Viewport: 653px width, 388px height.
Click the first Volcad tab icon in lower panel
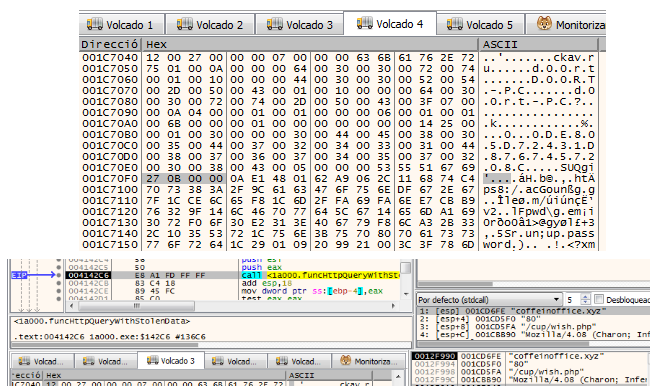click(24, 361)
